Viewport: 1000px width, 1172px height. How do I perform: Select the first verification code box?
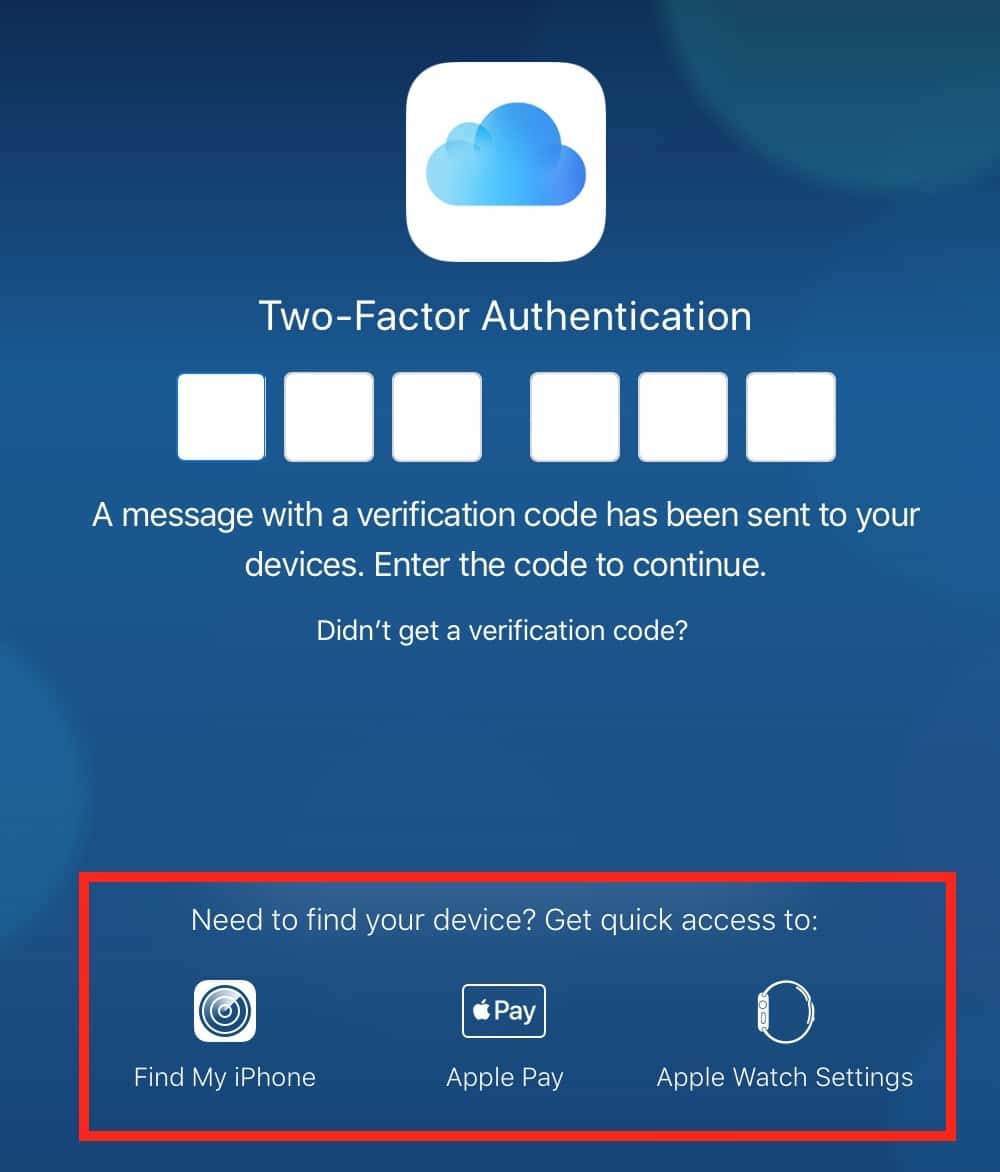click(221, 417)
